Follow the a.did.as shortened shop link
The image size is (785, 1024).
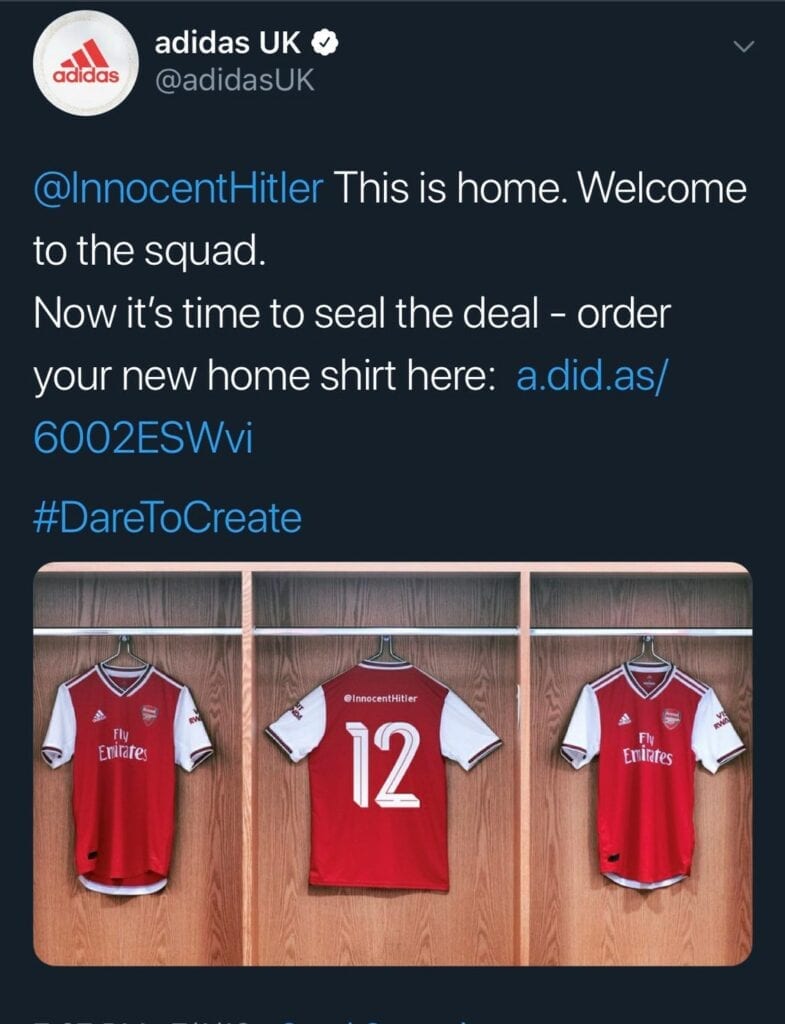(592, 376)
